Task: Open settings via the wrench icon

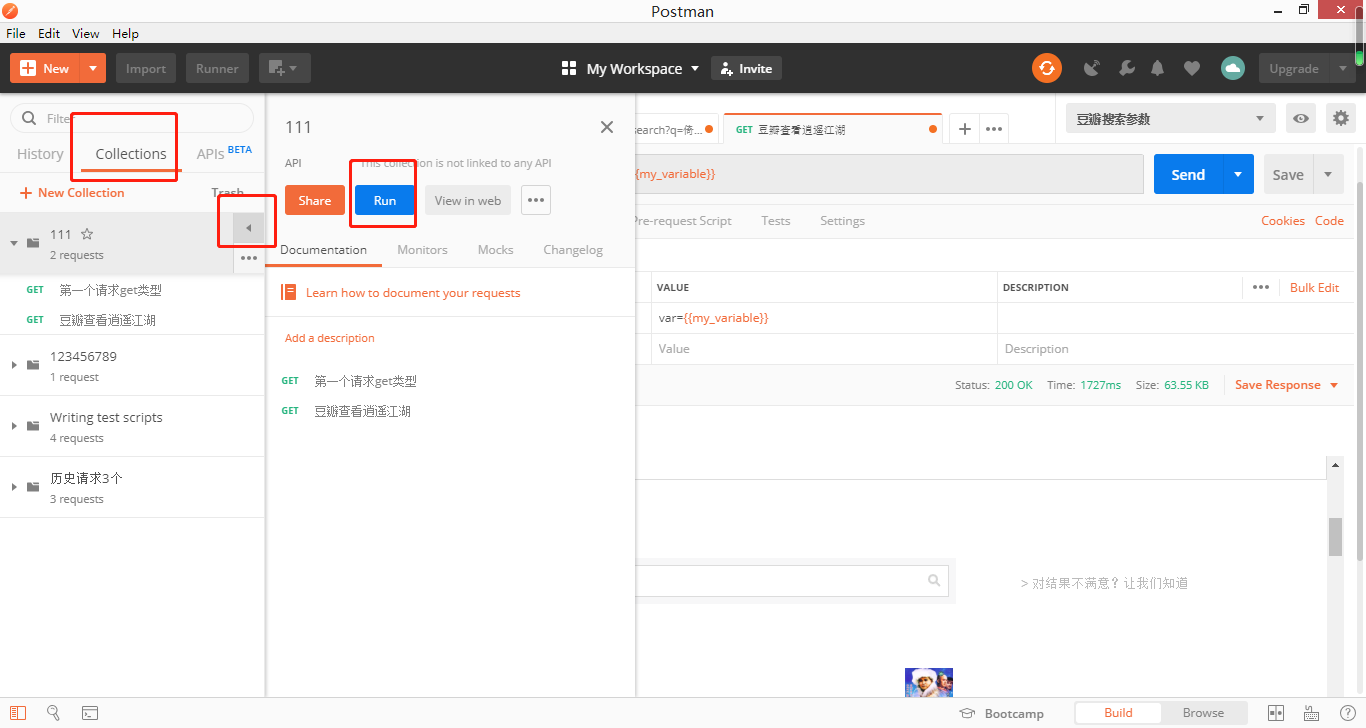Action: [x=1126, y=68]
